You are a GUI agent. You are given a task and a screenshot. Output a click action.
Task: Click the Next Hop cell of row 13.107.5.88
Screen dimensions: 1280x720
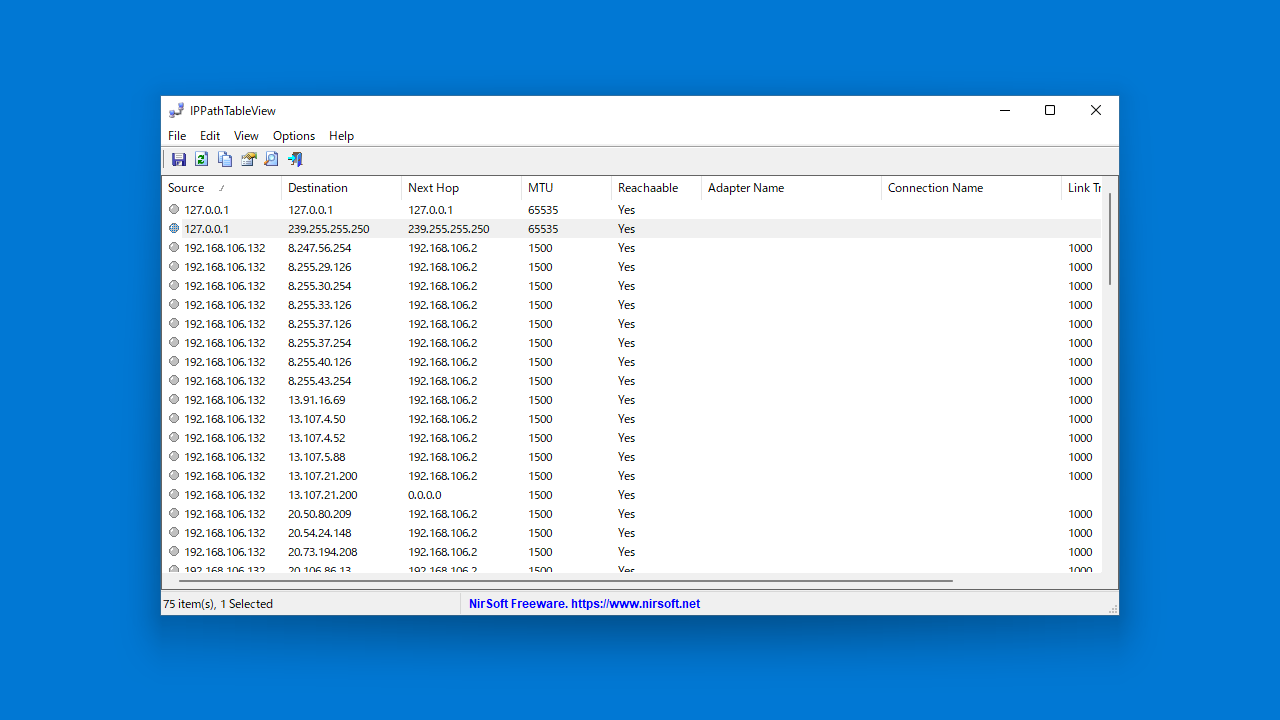(443, 457)
